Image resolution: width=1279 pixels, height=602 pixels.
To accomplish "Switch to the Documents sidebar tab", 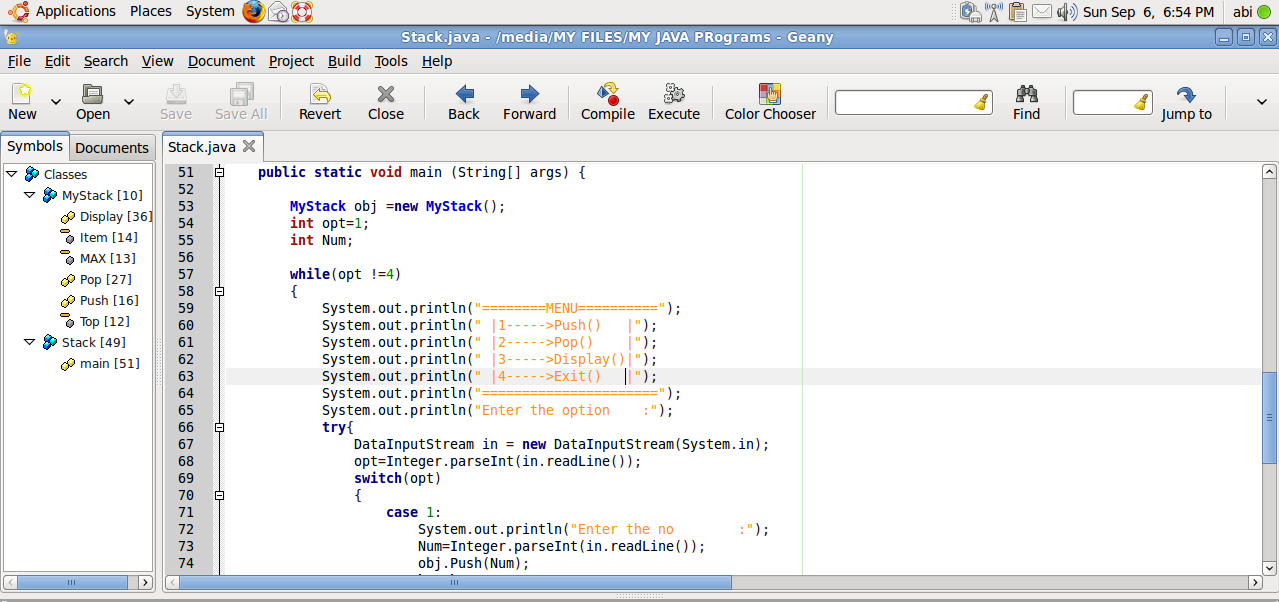I will point(112,148).
